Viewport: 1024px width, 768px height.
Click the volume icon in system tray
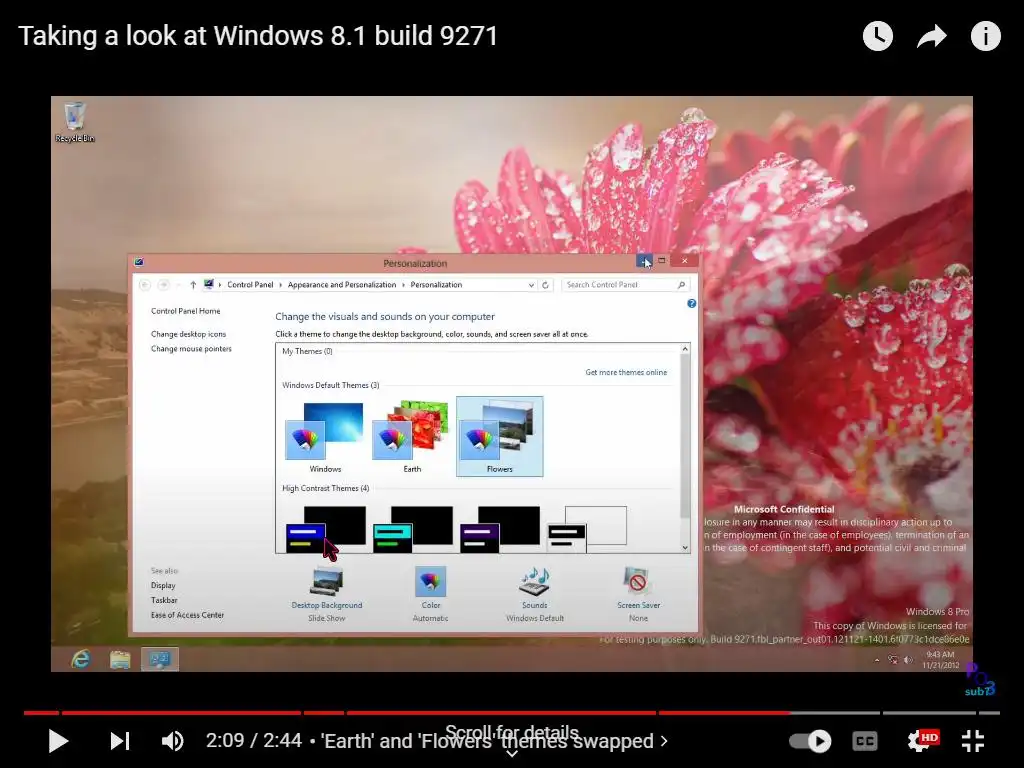pyautogui.click(x=908, y=660)
